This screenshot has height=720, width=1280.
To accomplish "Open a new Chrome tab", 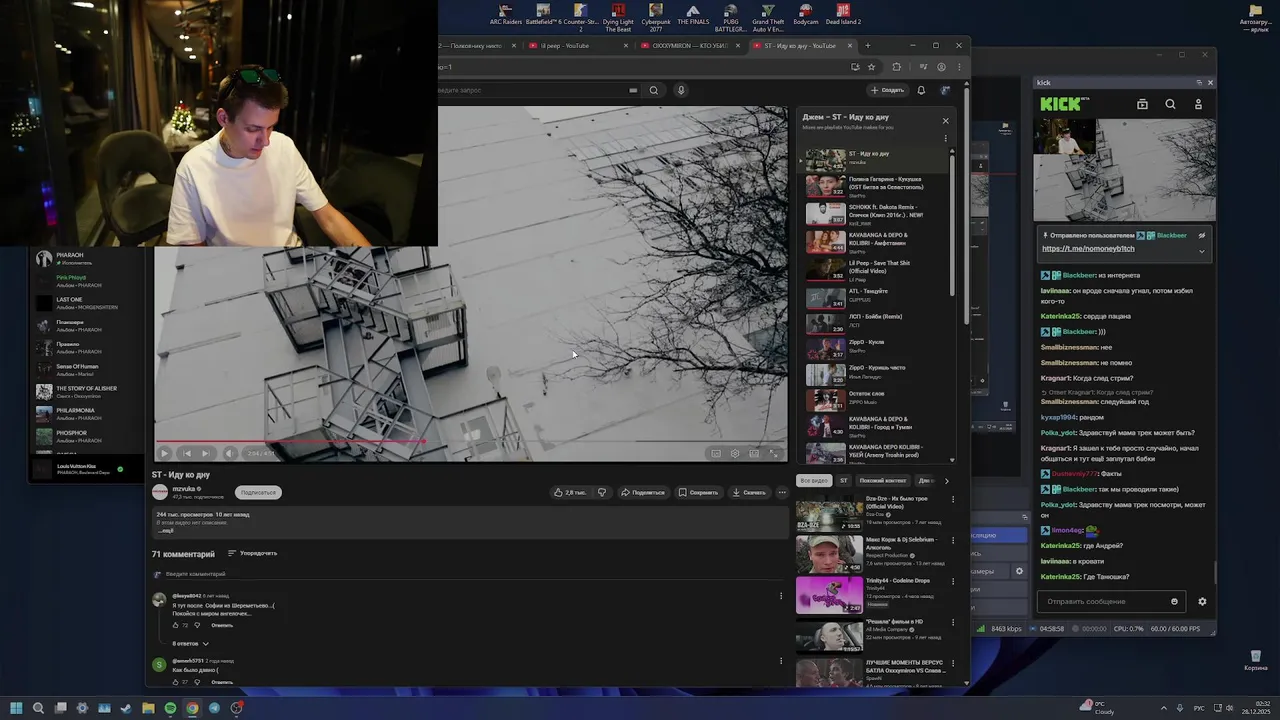I will 867,45.
